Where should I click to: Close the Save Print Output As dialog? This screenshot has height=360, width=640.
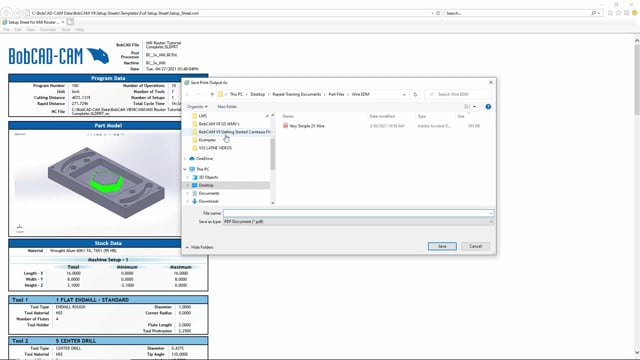click(491, 82)
